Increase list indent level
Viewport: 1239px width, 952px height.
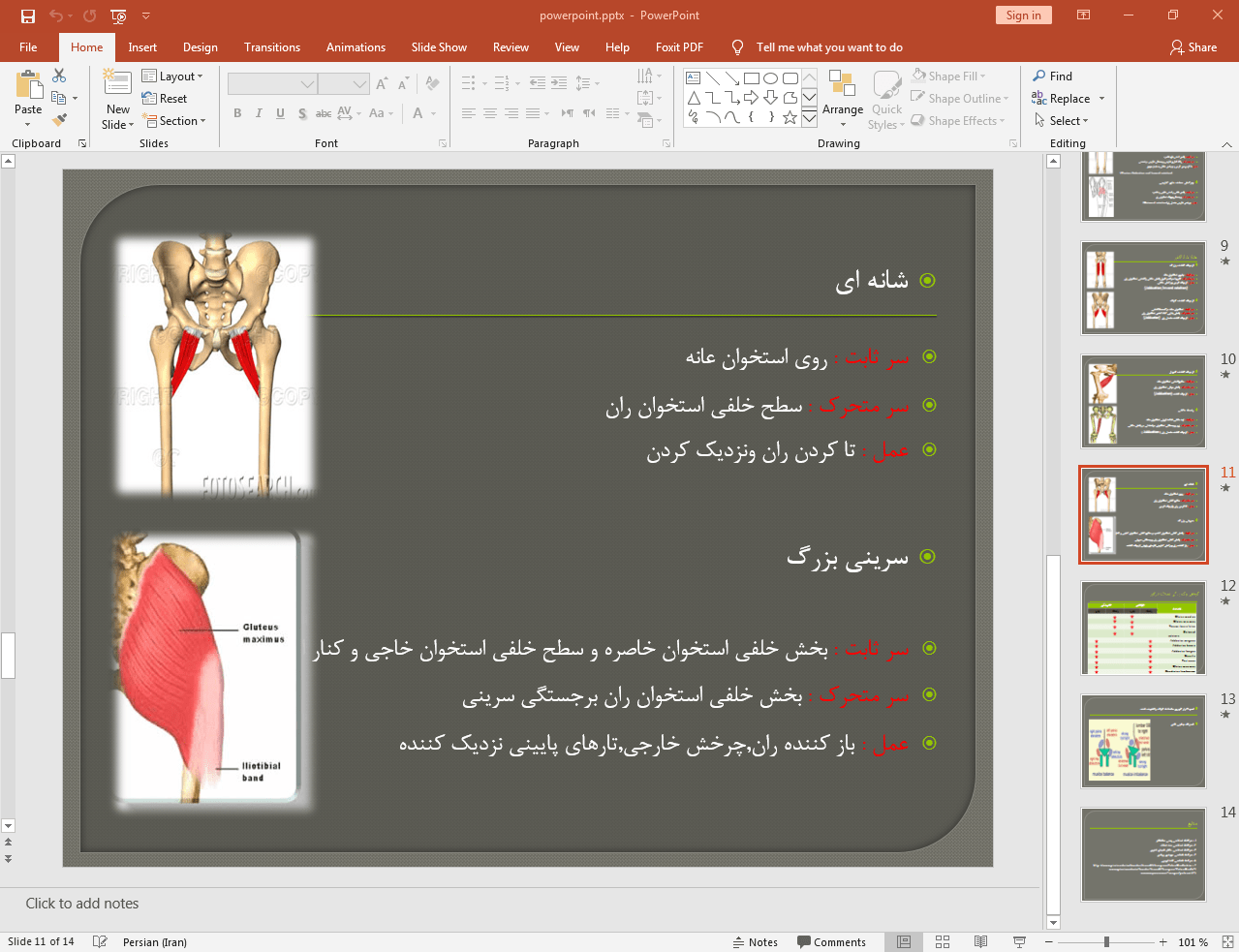click(x=559, y=83)
